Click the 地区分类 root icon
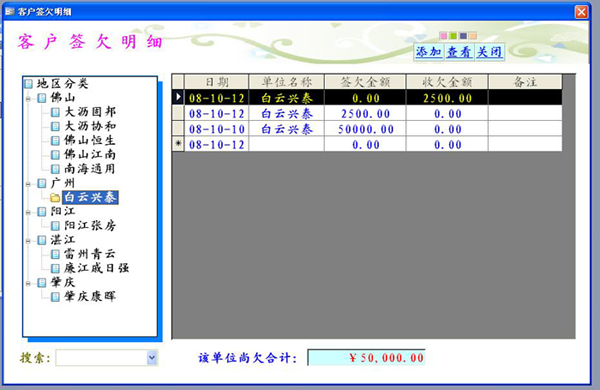The height and width of the screenshot is (390, 600). pos(28,84)
